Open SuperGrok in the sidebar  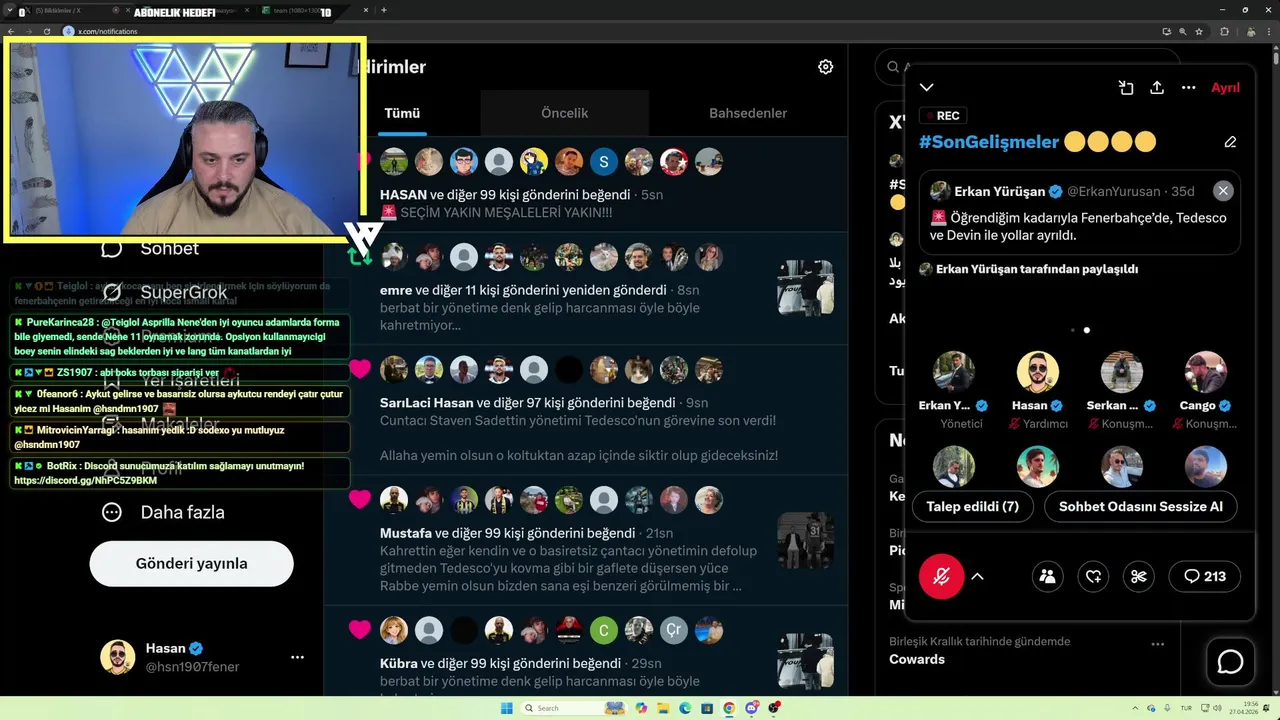point(166,292)
